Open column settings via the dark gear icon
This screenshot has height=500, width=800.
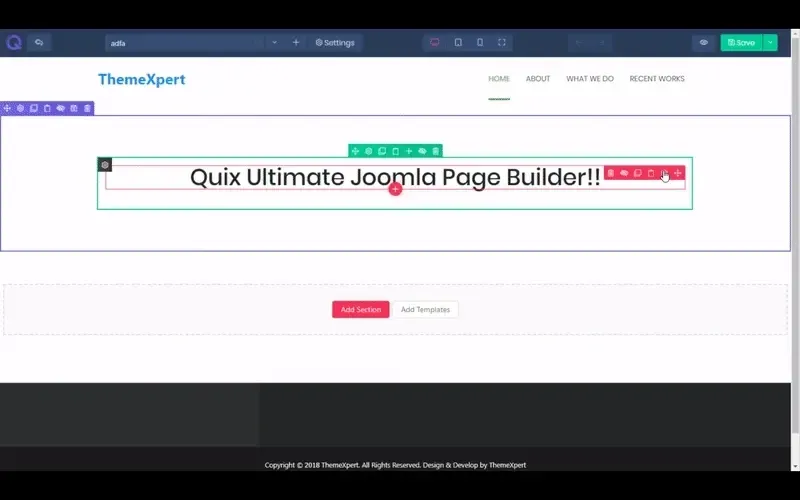[105, 165]
